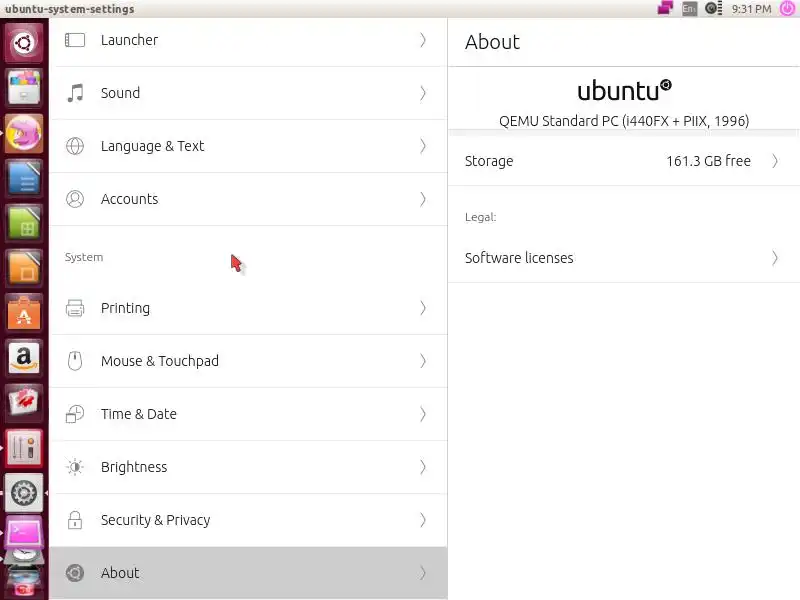Image resolution: width=800 pixels, height=600 pixels.
Task: Open Language & Text settings
Action: pos(248,146)
